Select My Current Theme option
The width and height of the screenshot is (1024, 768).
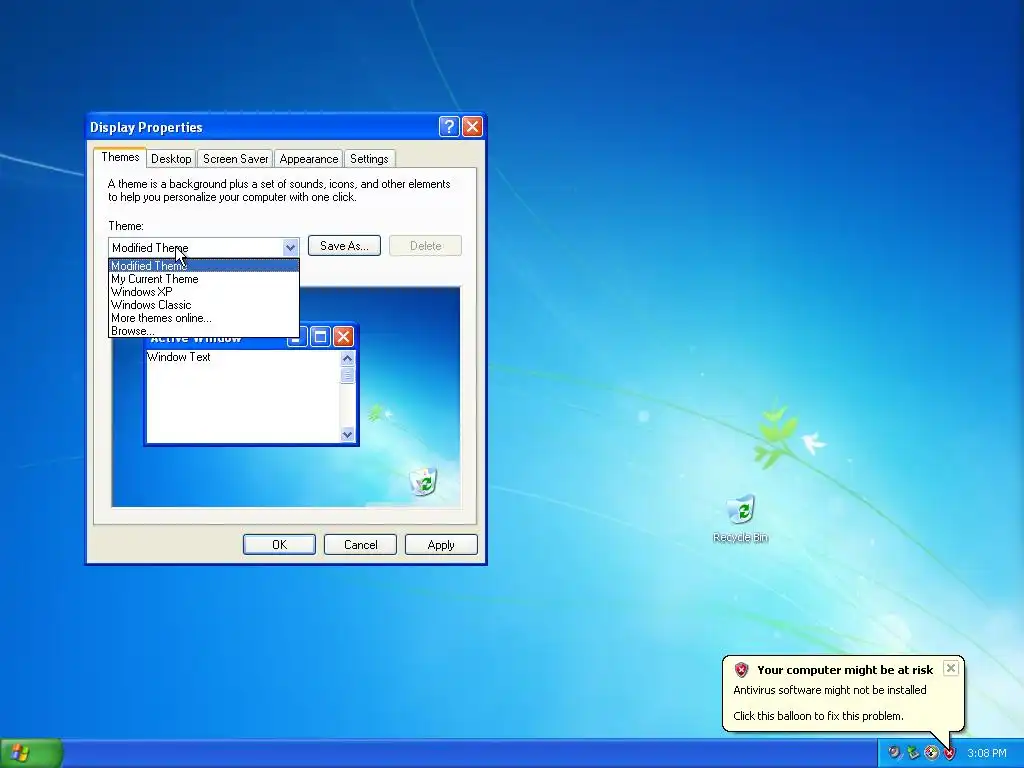coord(204,279)
